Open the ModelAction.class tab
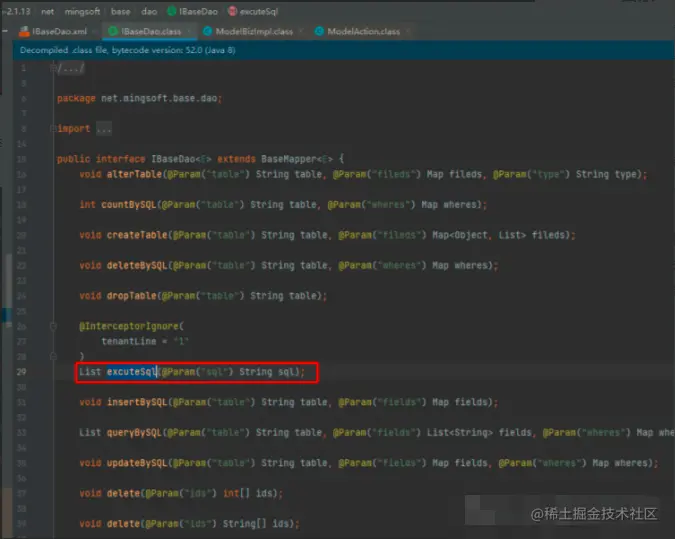Screen dimensions: 675x539 [x=362, y=31]
